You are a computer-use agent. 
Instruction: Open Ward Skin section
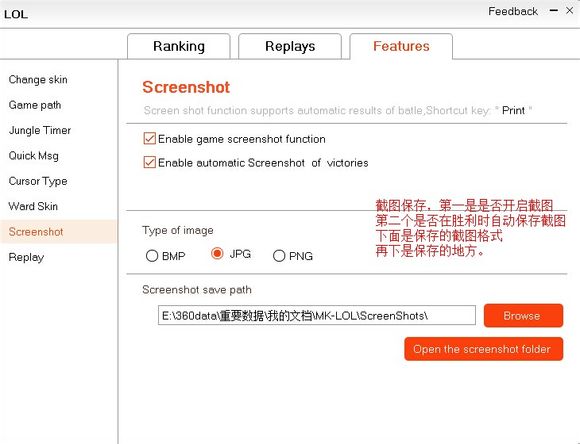[33, 206]
